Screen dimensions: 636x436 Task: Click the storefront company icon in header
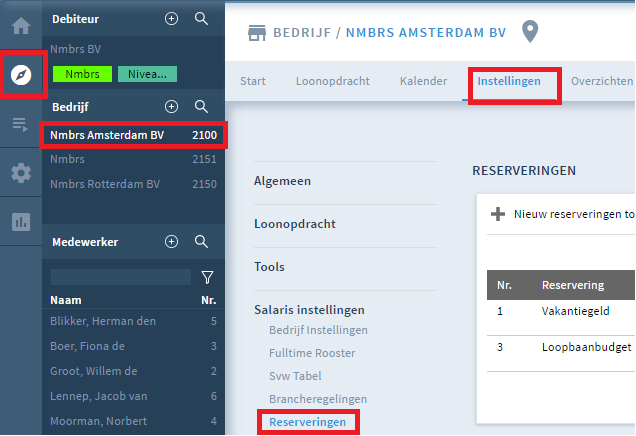(257, 33)
